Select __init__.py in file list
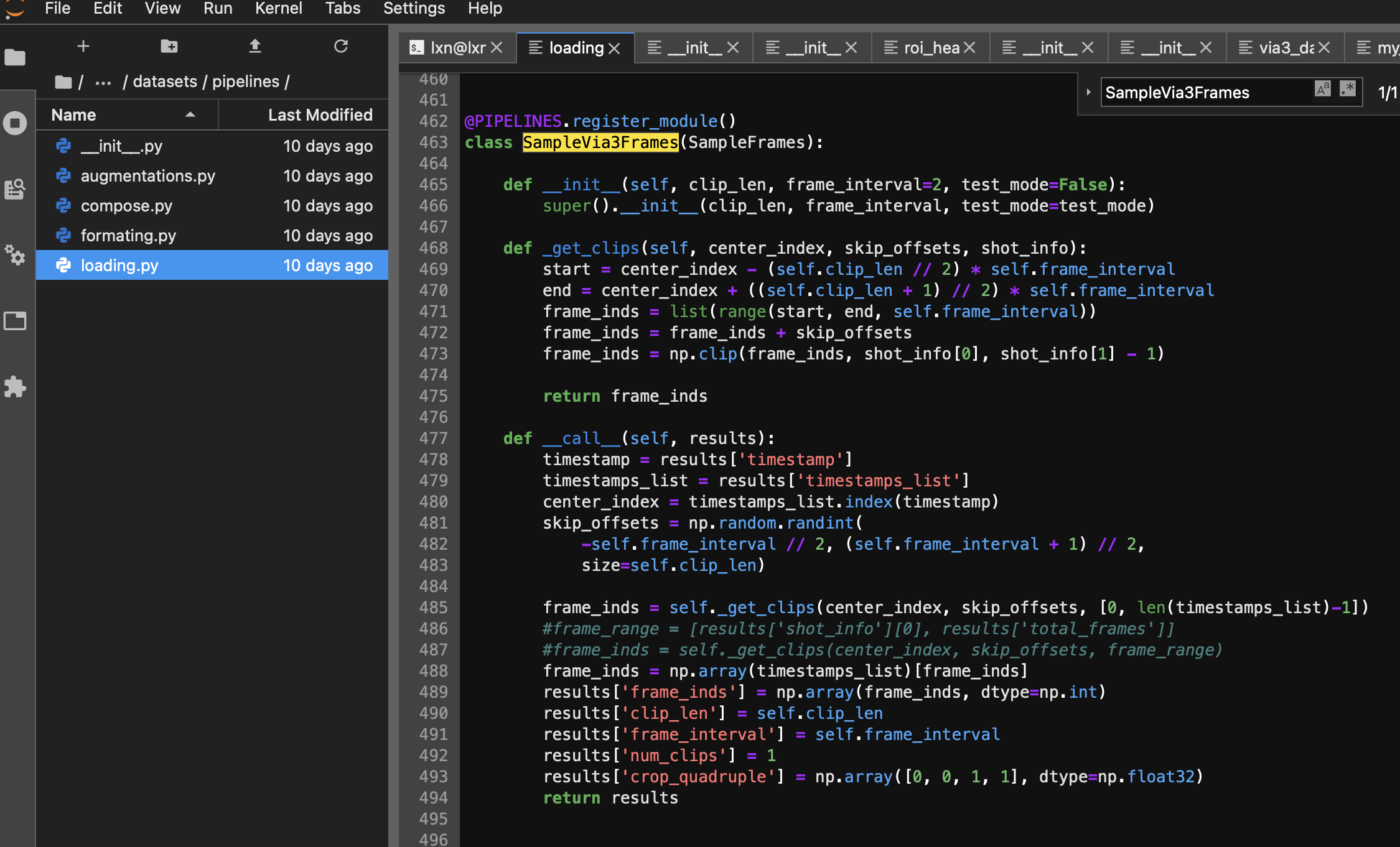This screenshot has height=847, width=1400. coord(212,146)
